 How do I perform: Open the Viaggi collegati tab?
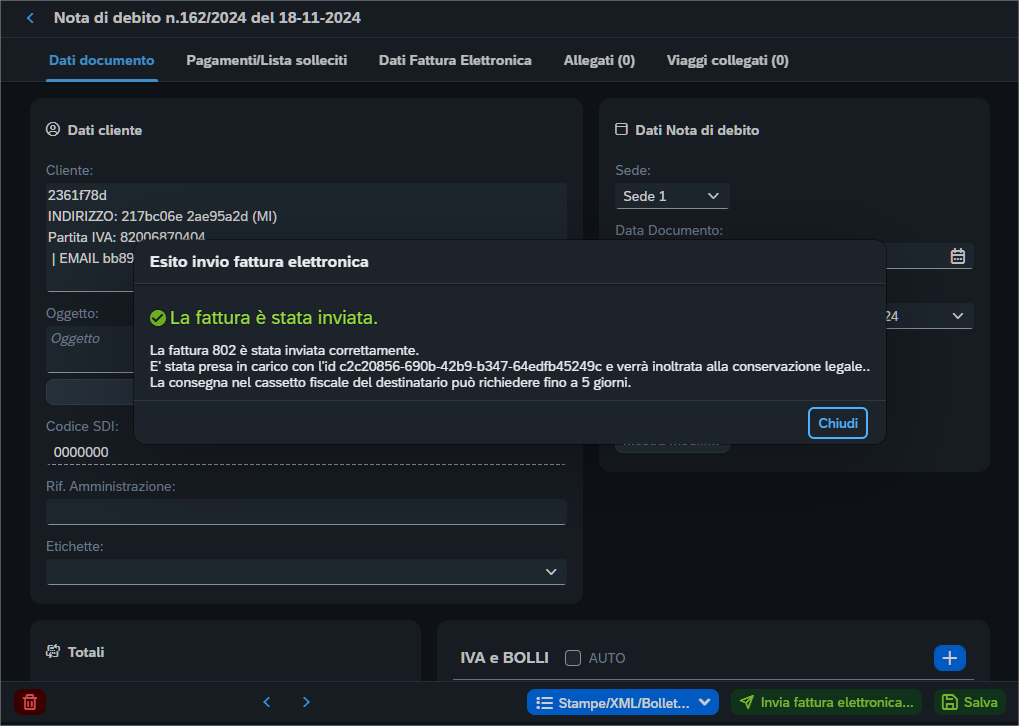(x=727, y=60)
